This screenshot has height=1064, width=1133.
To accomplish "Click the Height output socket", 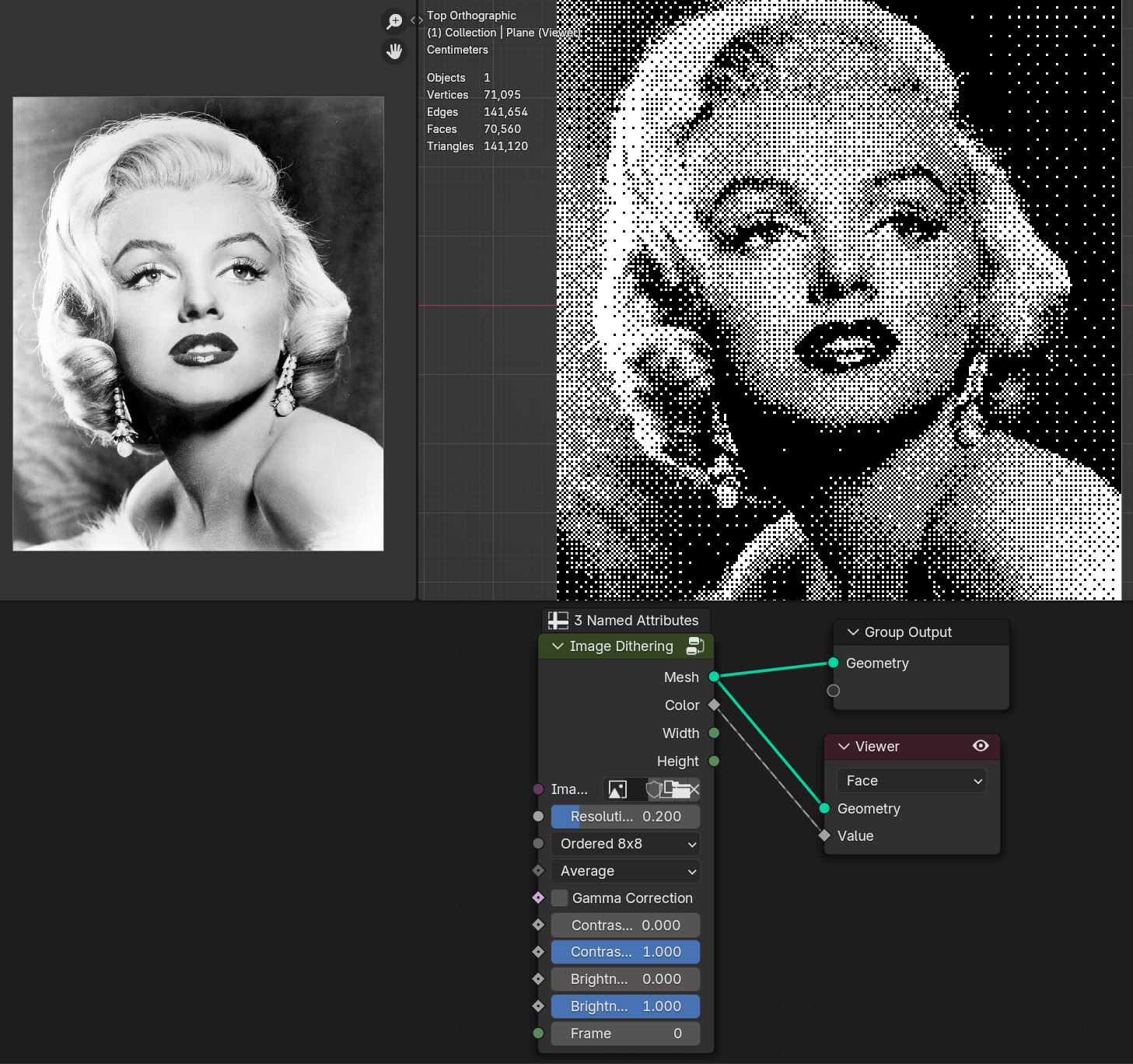I will pos(714,761).
